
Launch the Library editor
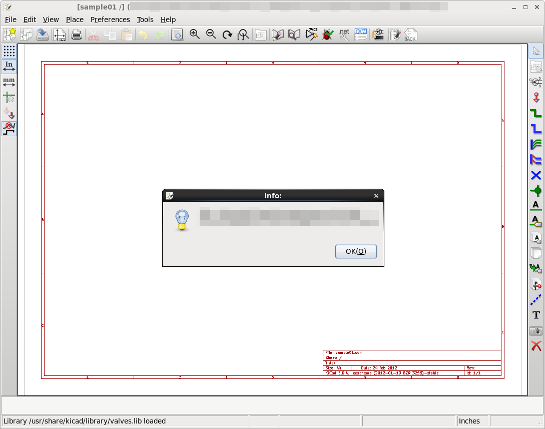278,35
